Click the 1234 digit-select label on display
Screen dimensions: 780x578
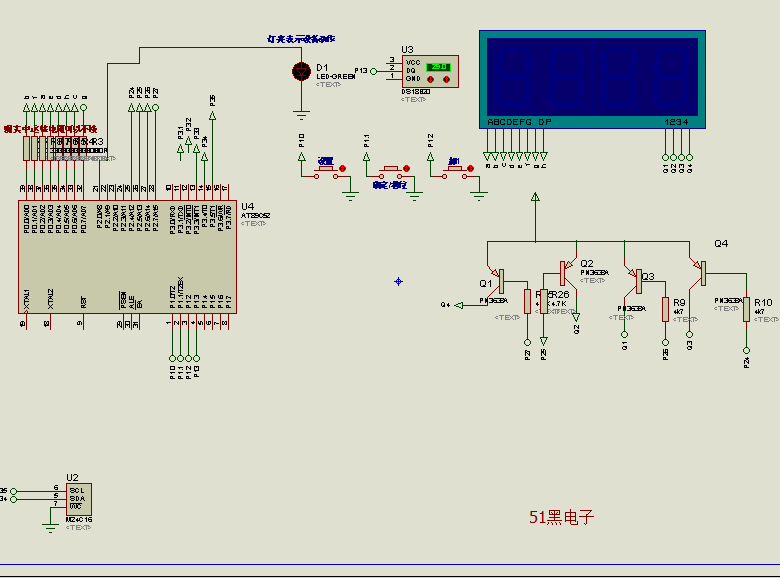pyautogui.click(x=677, y=122)
